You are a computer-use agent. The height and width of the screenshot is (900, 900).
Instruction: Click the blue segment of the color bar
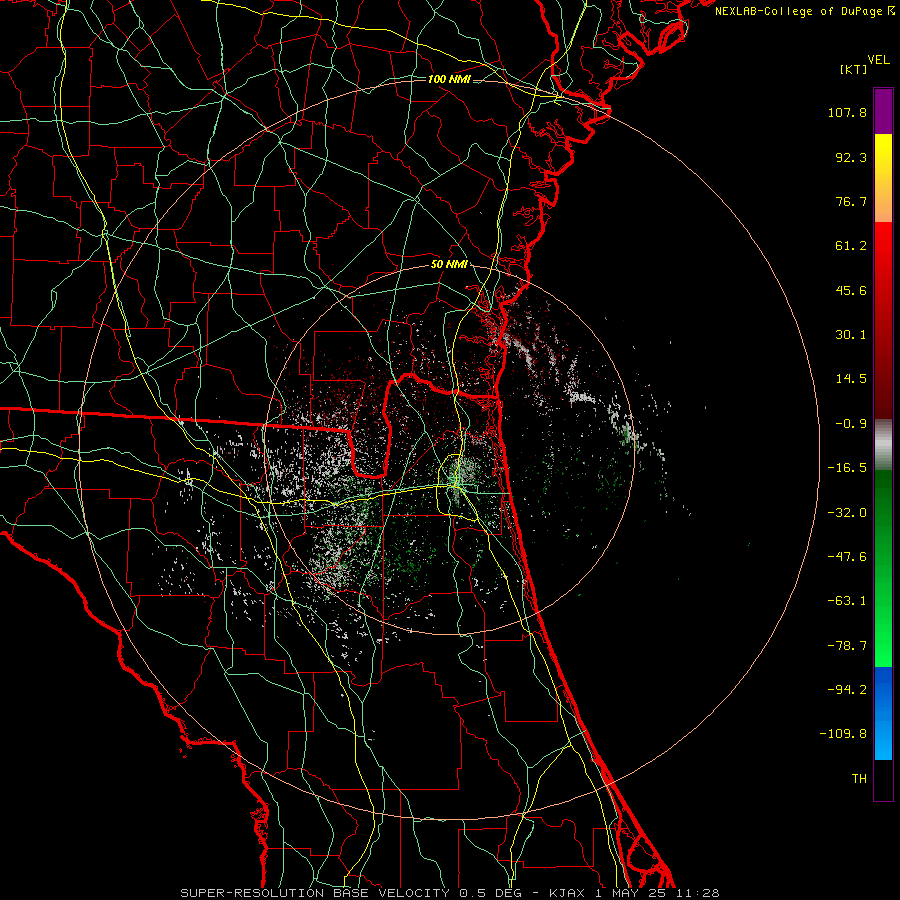coord(883,713)
